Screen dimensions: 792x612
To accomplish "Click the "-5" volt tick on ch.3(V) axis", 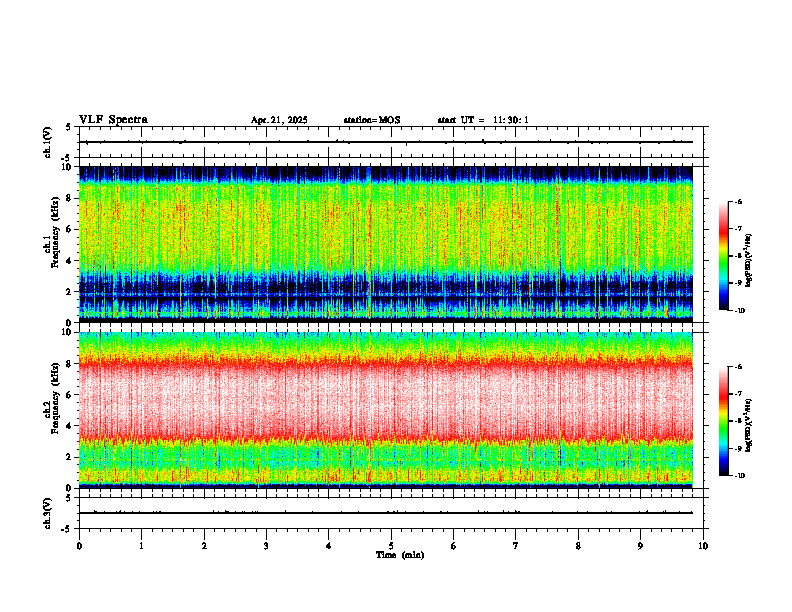I will tap(66, 529).
